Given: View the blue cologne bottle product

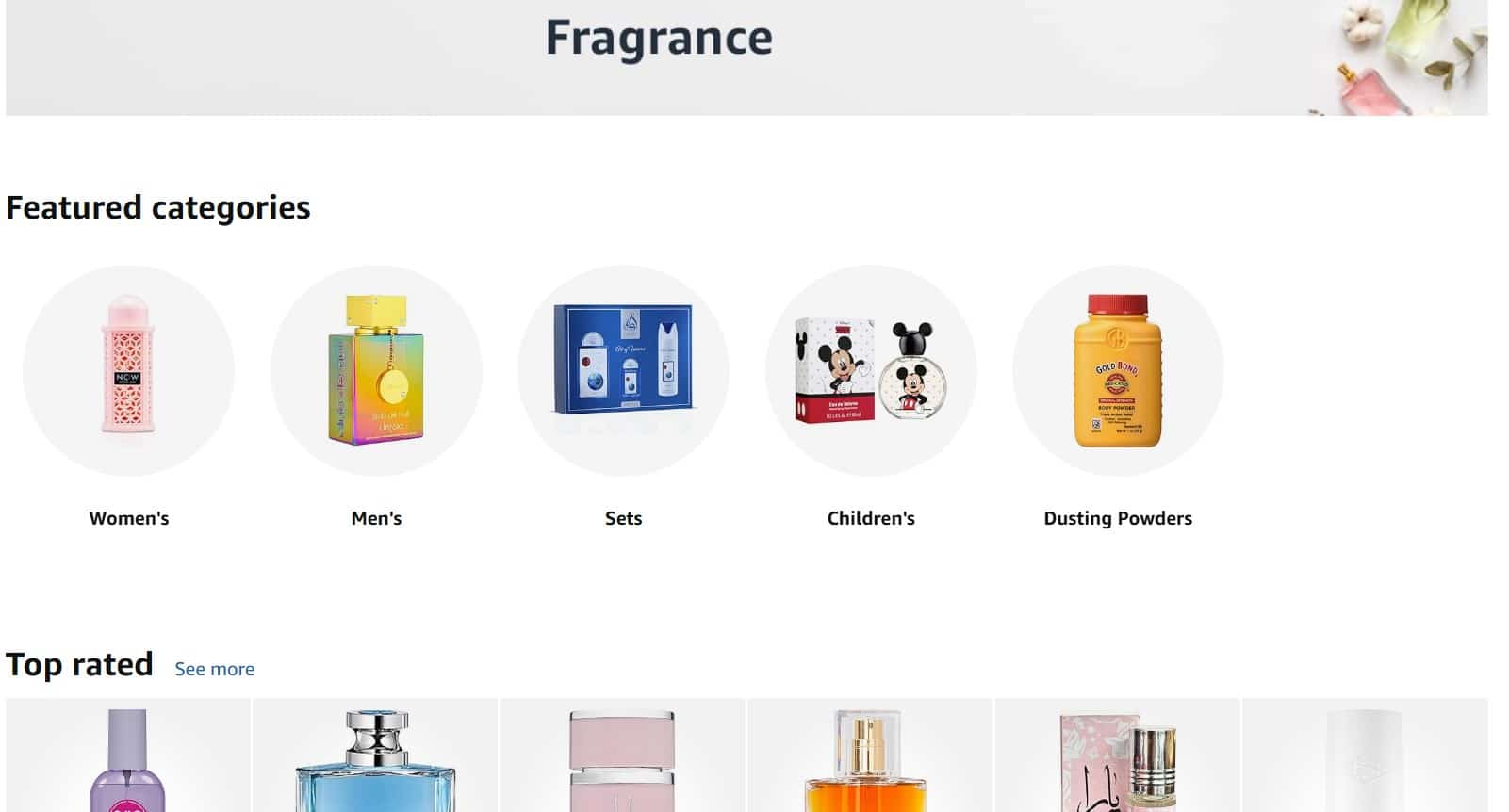Looking at the screenshot, I should pos(375,755).
